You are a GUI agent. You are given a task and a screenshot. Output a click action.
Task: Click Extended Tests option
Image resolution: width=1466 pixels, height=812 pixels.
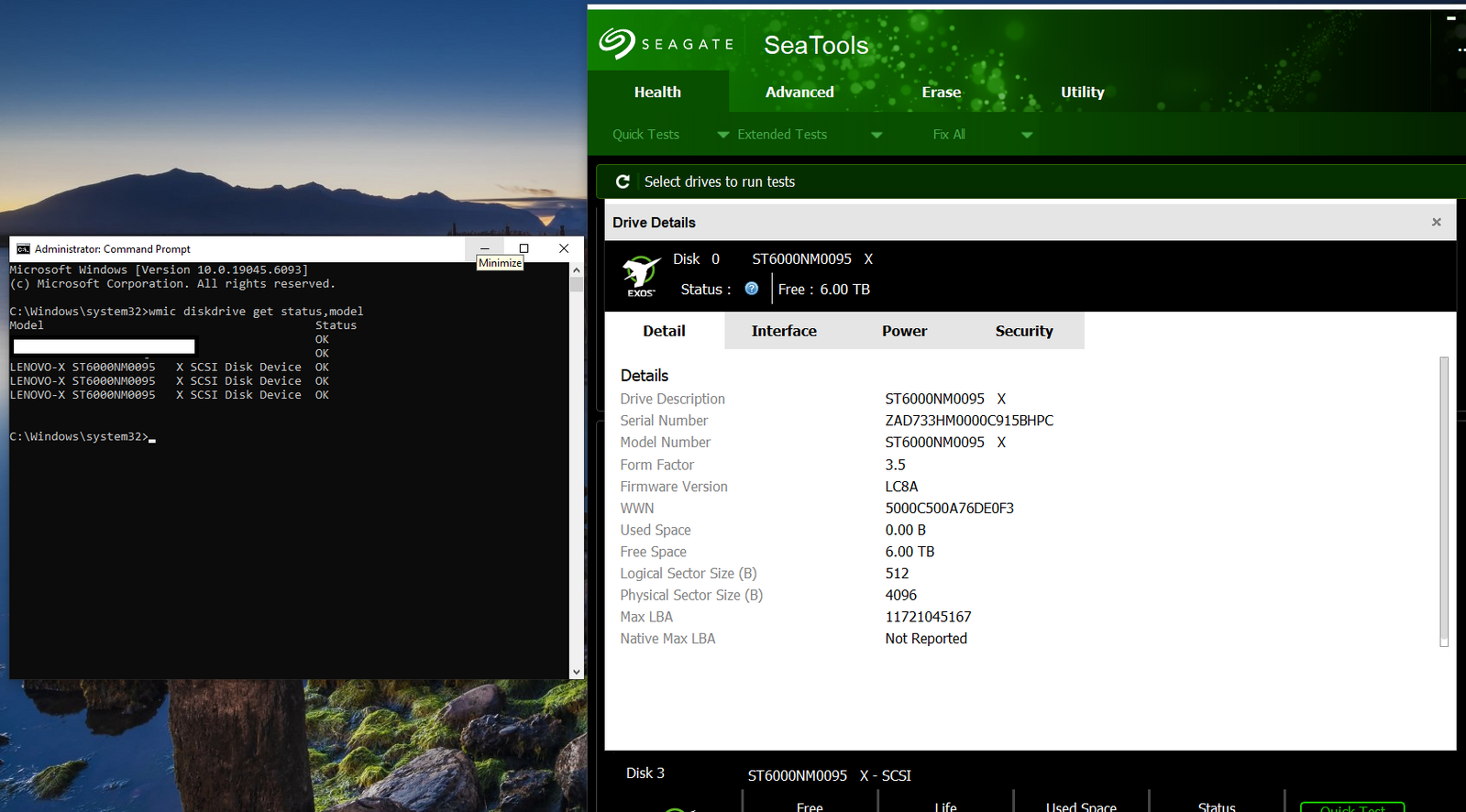pos(782,134)
